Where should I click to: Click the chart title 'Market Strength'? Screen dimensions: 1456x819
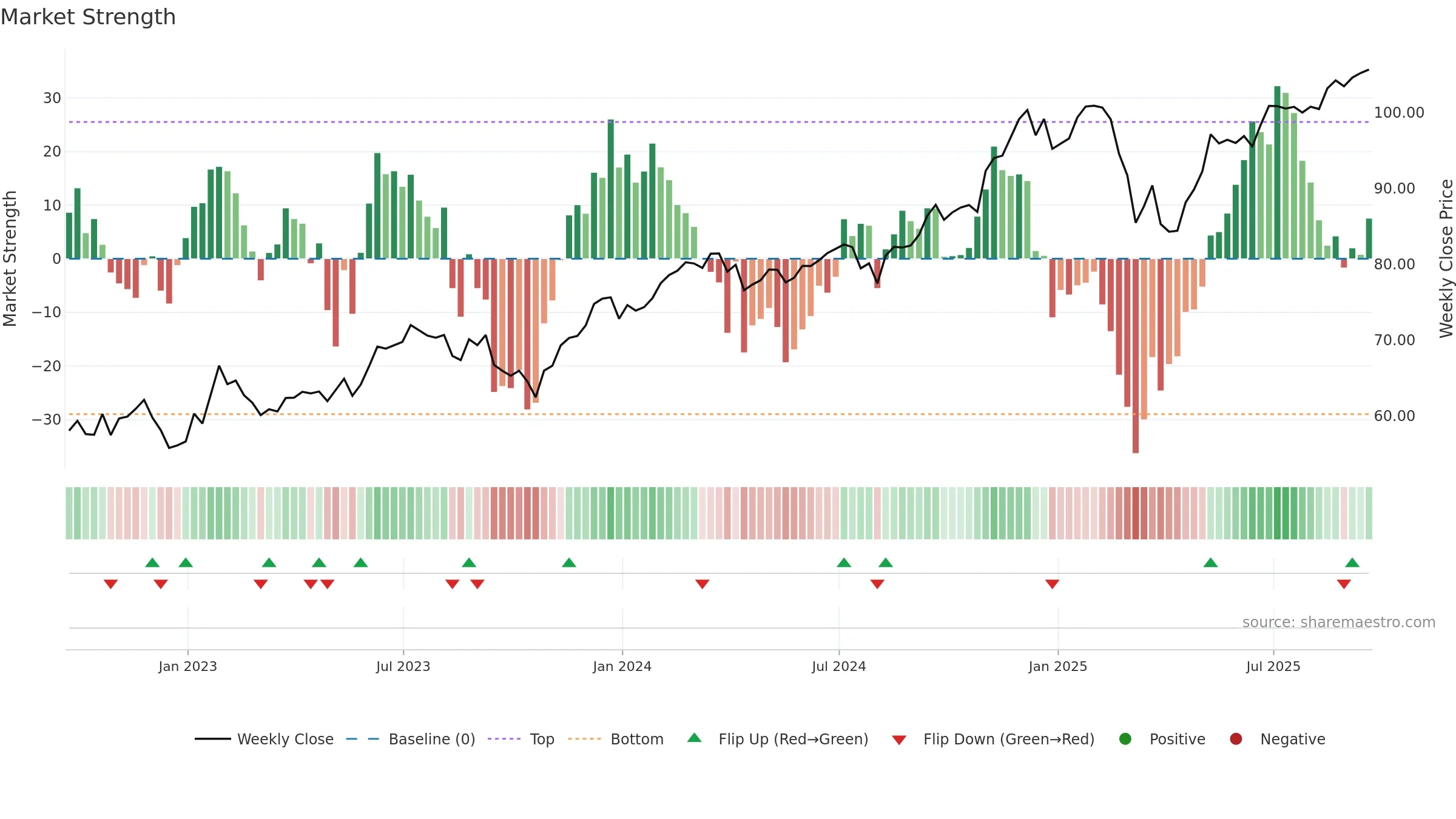coord(89,17)
